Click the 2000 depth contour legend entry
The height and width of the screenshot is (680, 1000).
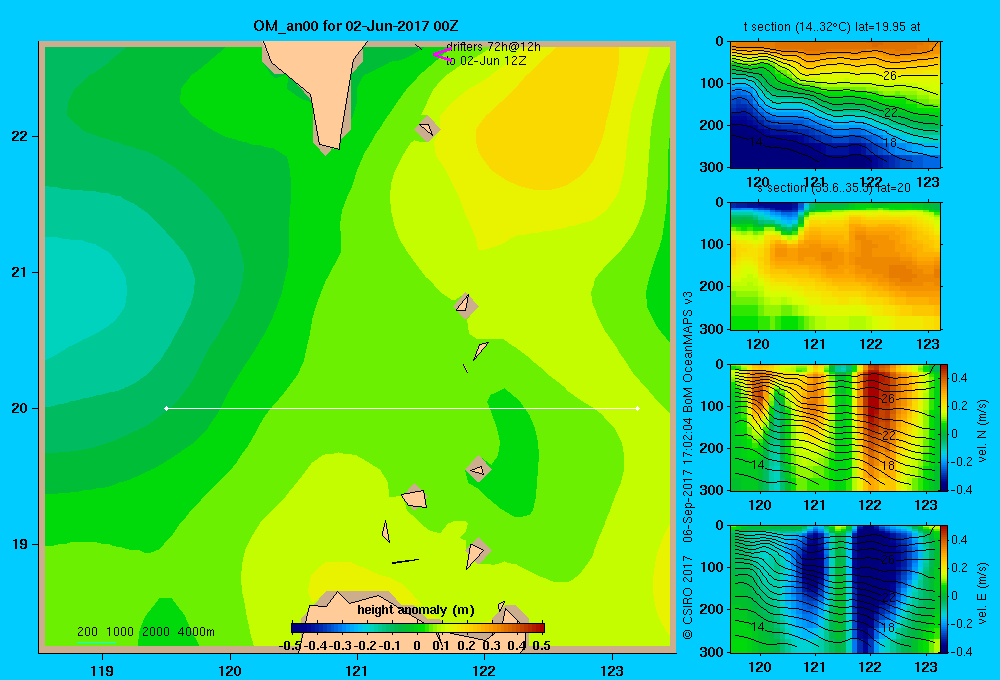tap(156, 632)
